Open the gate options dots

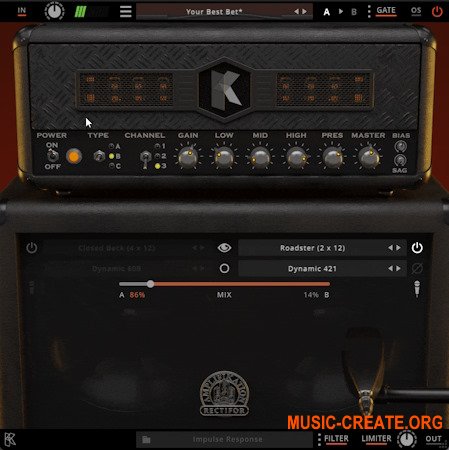click(369, 11)
